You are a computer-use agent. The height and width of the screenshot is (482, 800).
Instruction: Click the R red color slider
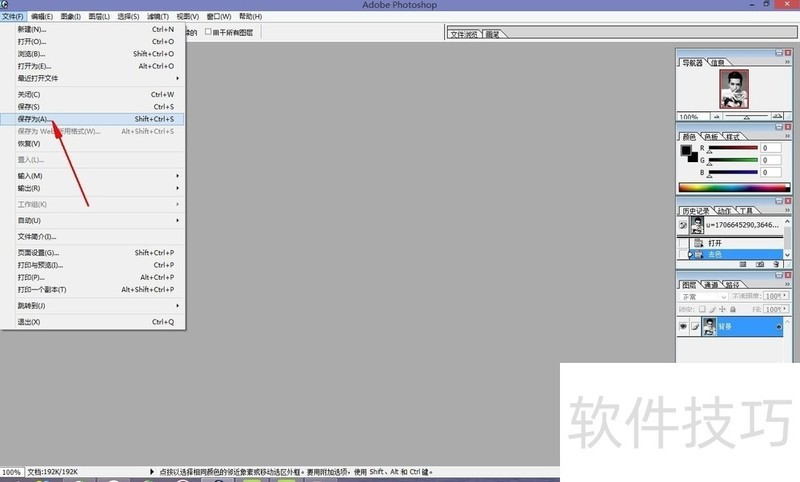coord(733,148)
